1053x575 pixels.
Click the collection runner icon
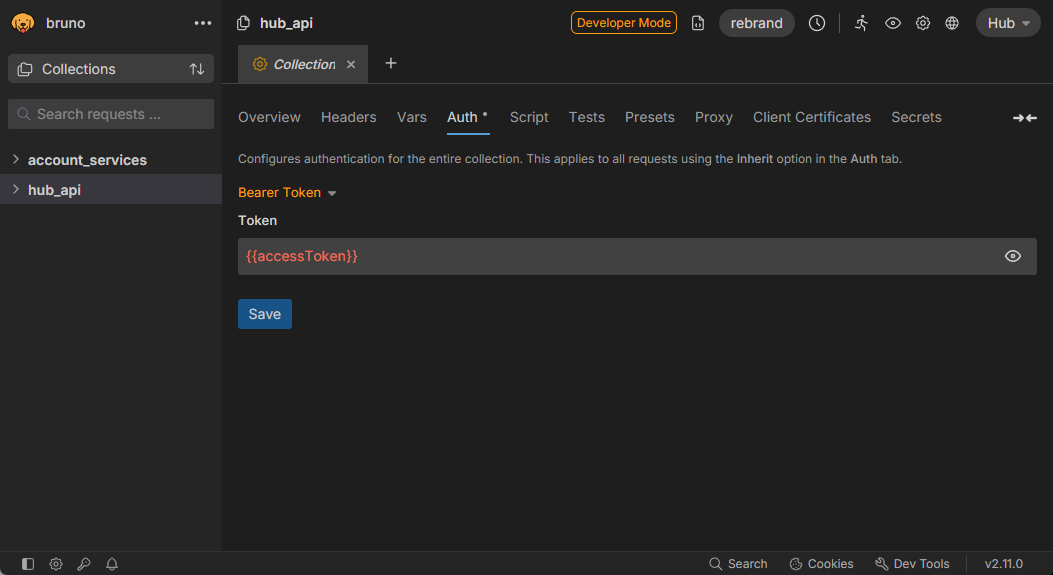[862, 23]
